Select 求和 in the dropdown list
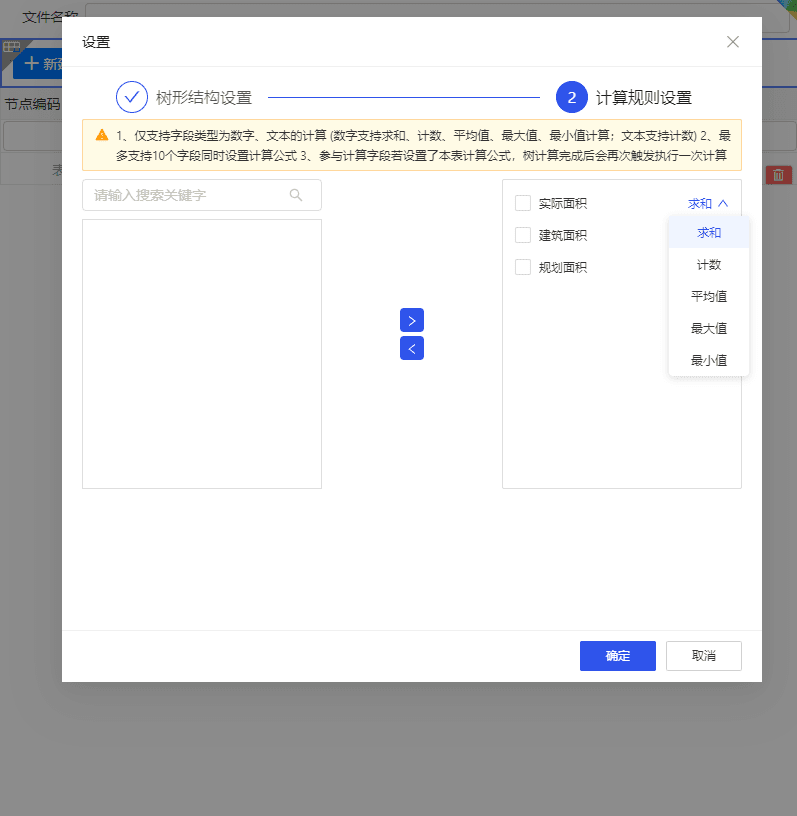 tap(709, 233)
